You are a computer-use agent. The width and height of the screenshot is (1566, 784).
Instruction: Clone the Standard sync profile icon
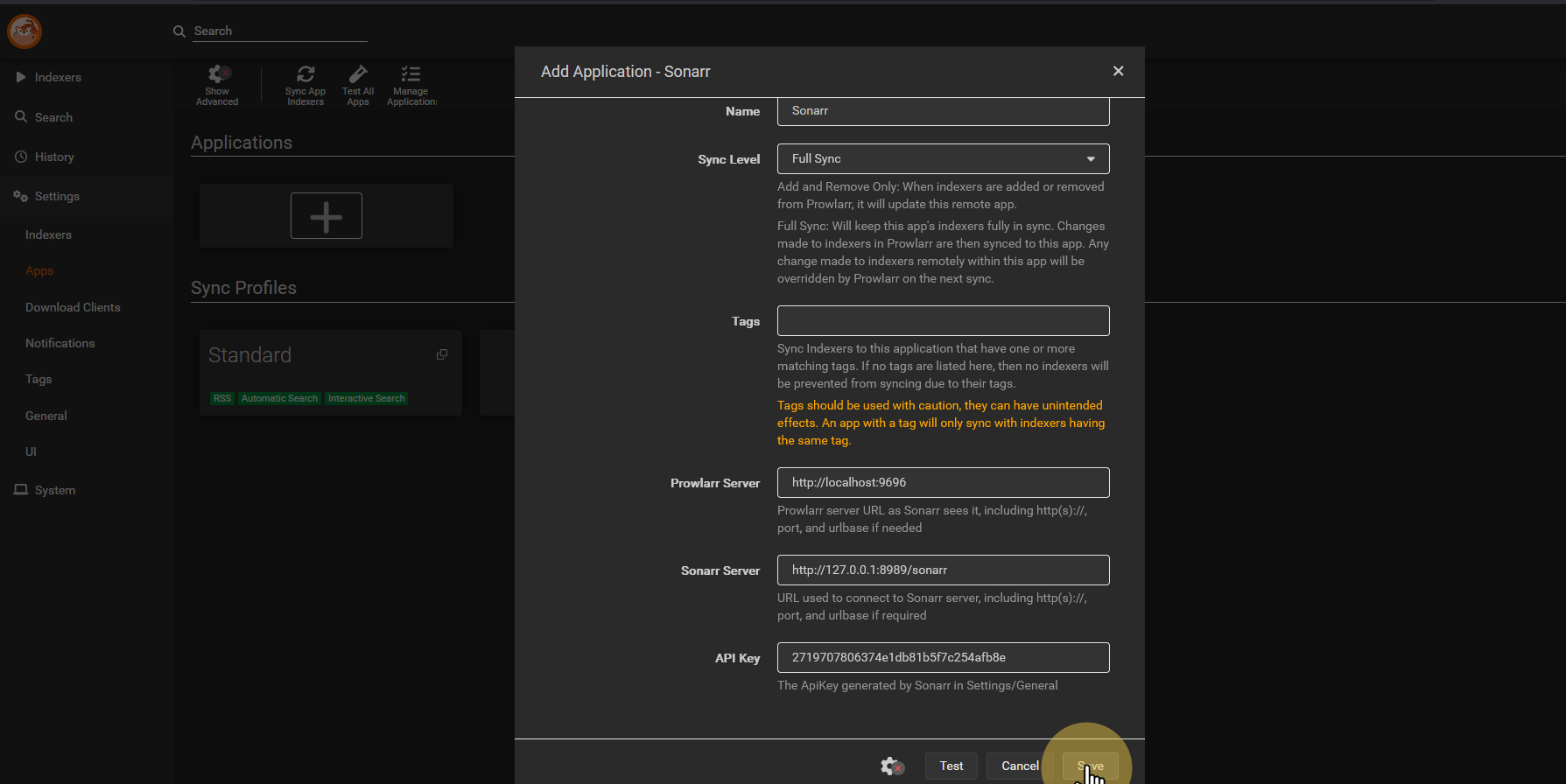442,354
